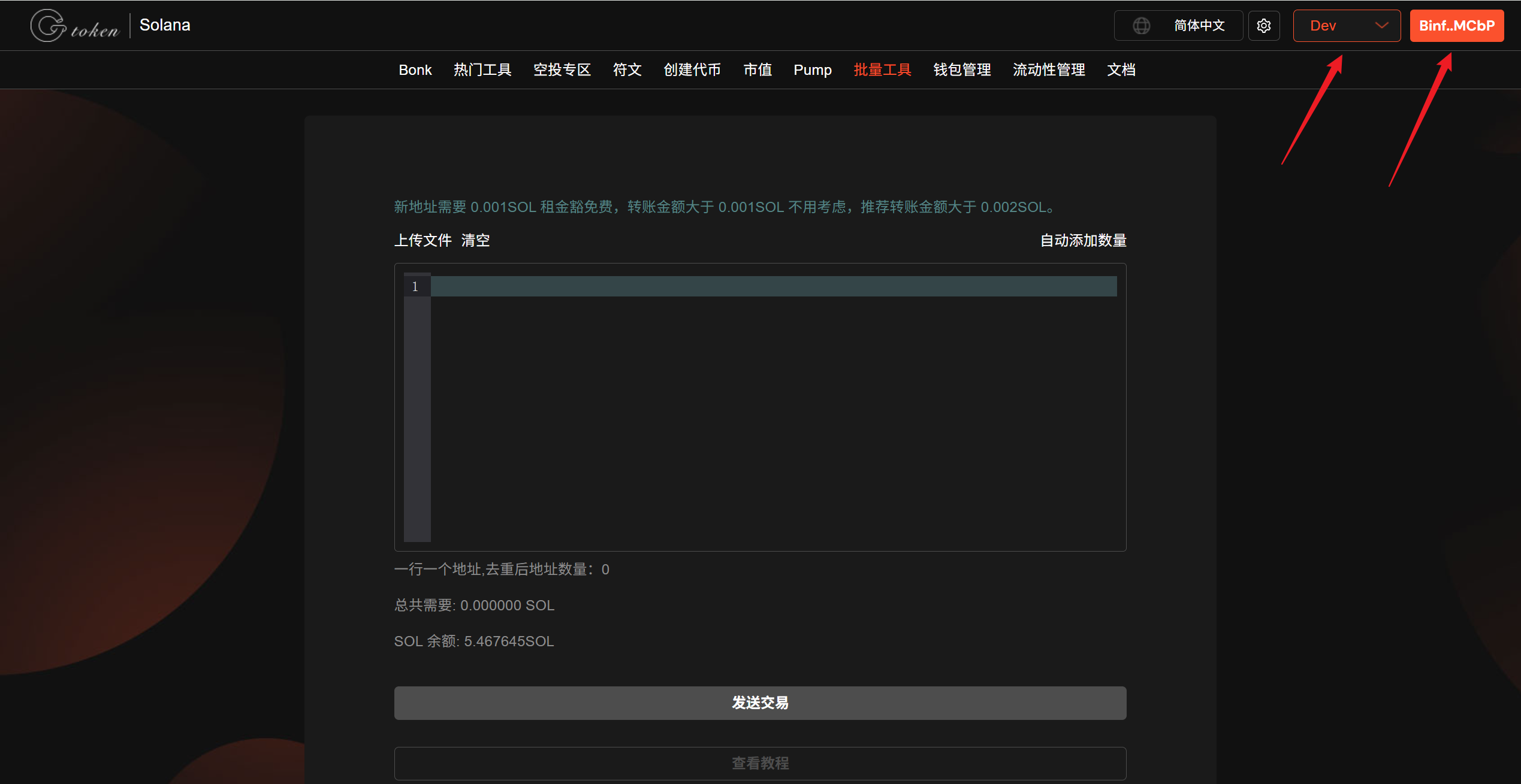Expand the Dev network dropdown

tap(1345, 26)
